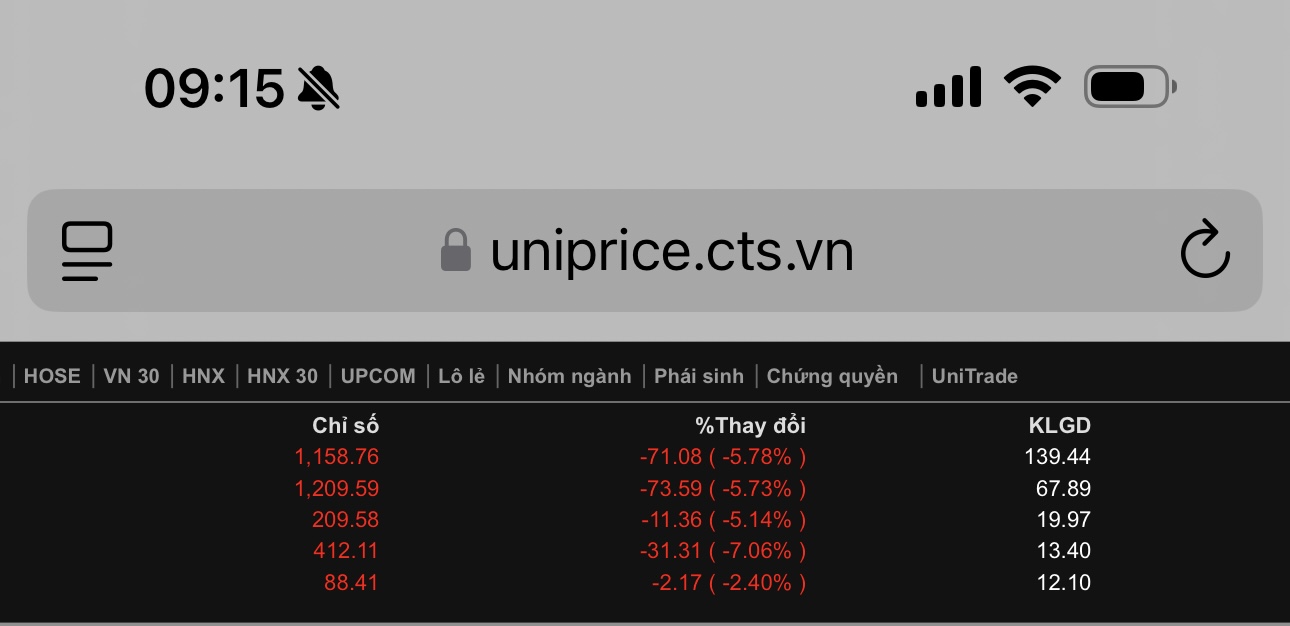The height and width of the screenshot is (626, 1290).
Task: Open the Chứng quyền warrants tab
Action: point(832,376)
